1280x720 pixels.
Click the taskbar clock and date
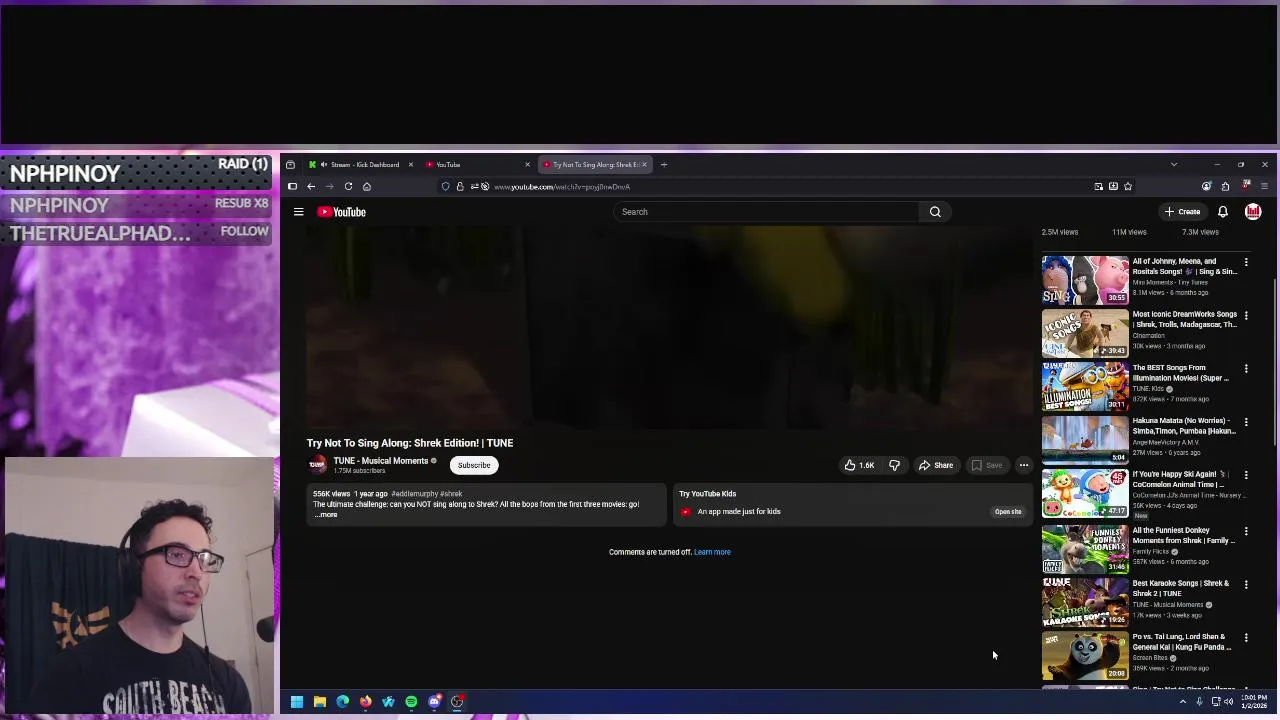click(1254, 702)
